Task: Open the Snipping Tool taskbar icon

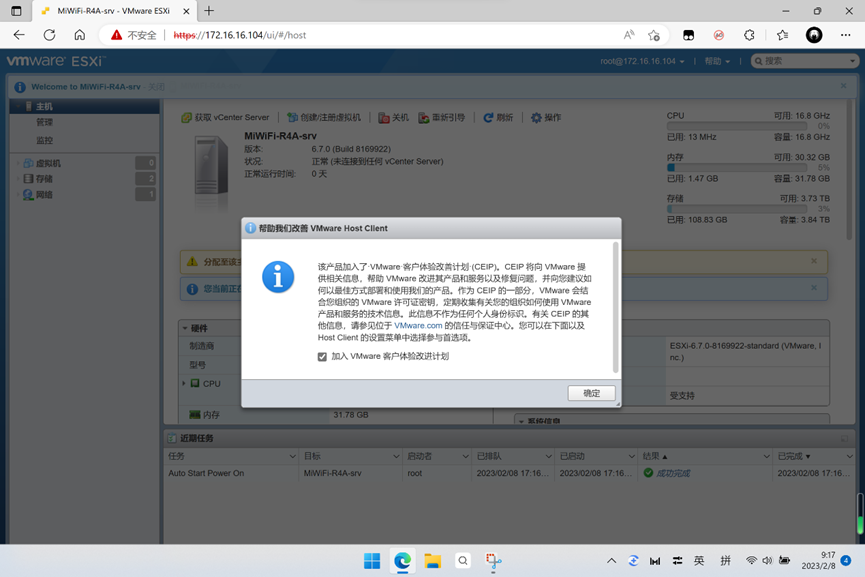Action: tap(493, 561)
